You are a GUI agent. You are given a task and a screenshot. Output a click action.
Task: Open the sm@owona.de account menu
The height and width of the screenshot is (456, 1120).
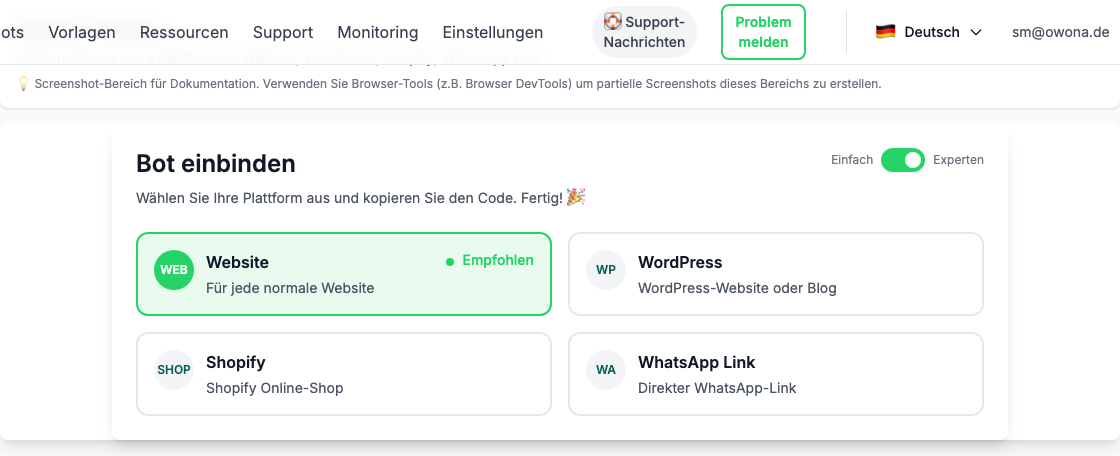coord(1060,32)
